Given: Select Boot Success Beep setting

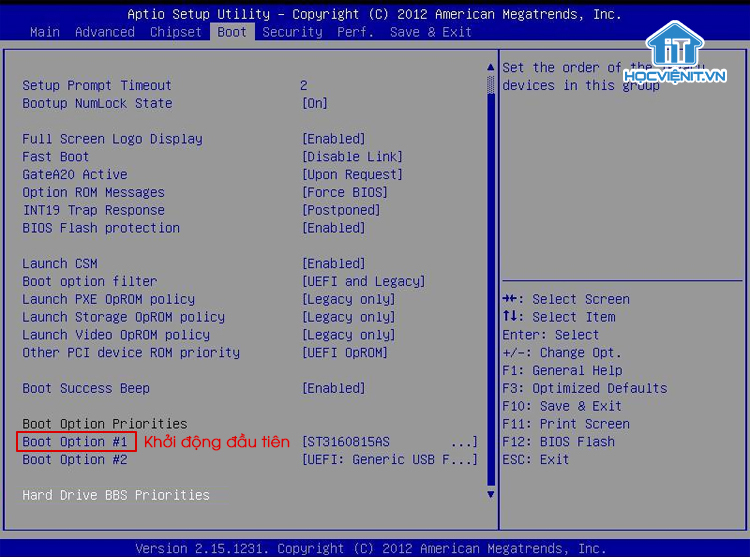Looking at the screenshot, I should pos(86,388).
